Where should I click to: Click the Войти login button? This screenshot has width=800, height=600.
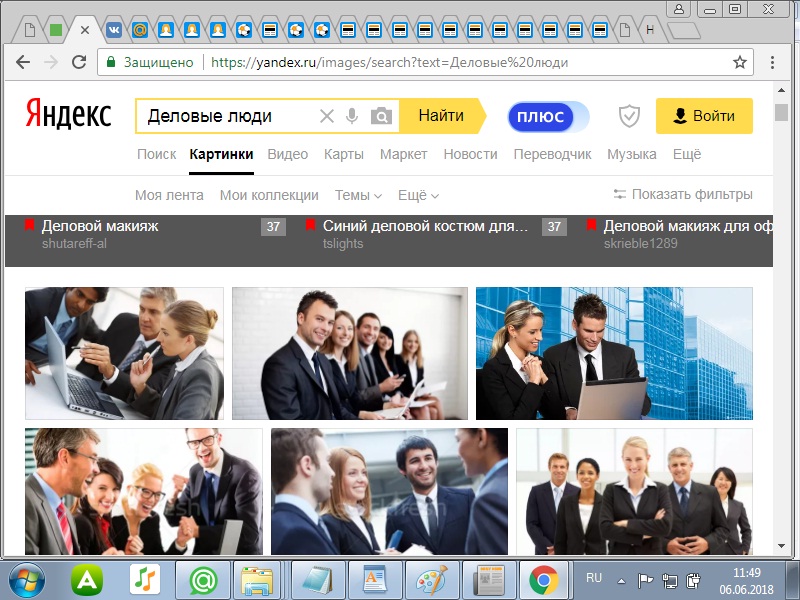coord(703,116)
